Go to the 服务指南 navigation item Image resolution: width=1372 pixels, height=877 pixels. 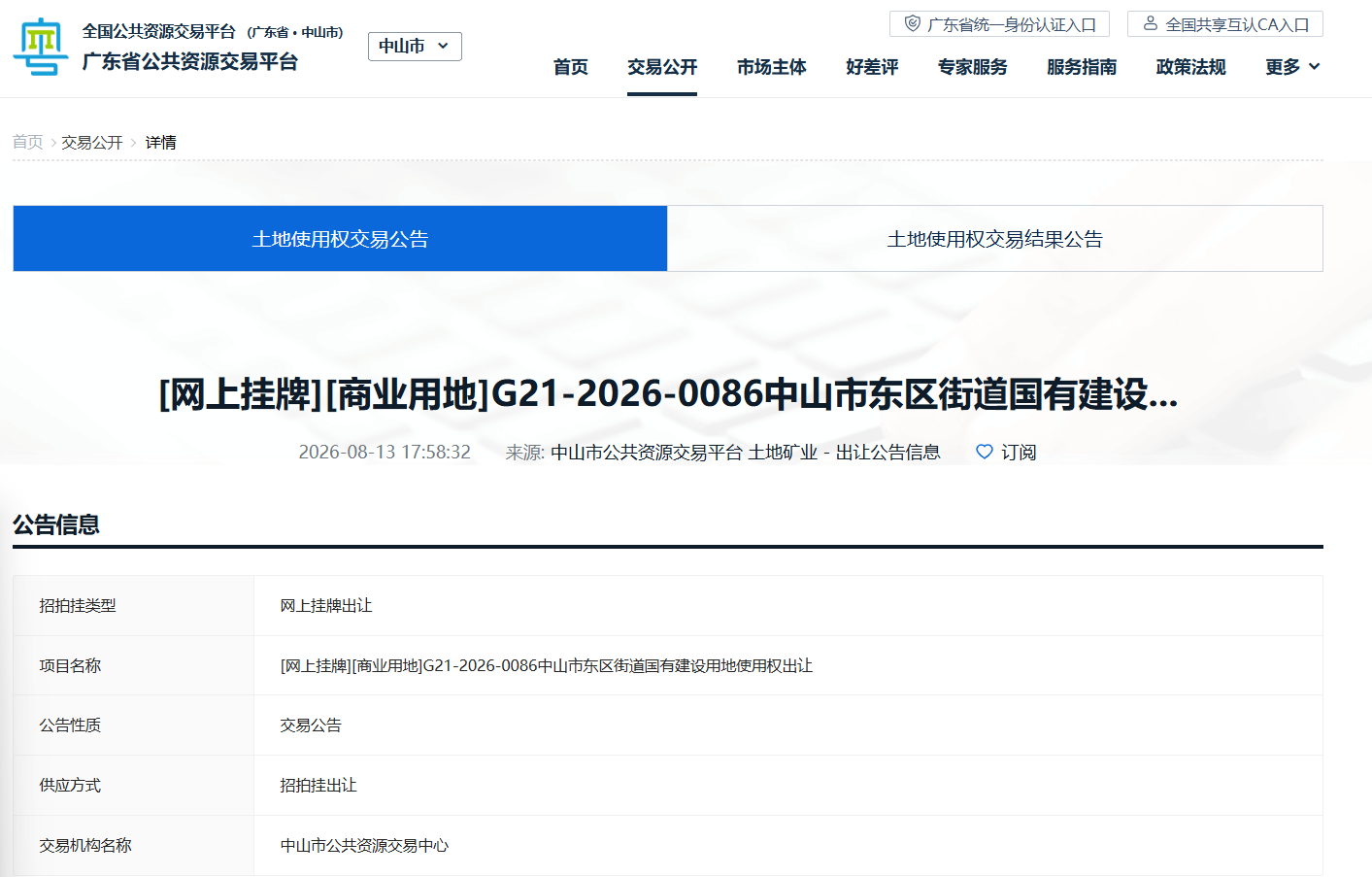1082,67
